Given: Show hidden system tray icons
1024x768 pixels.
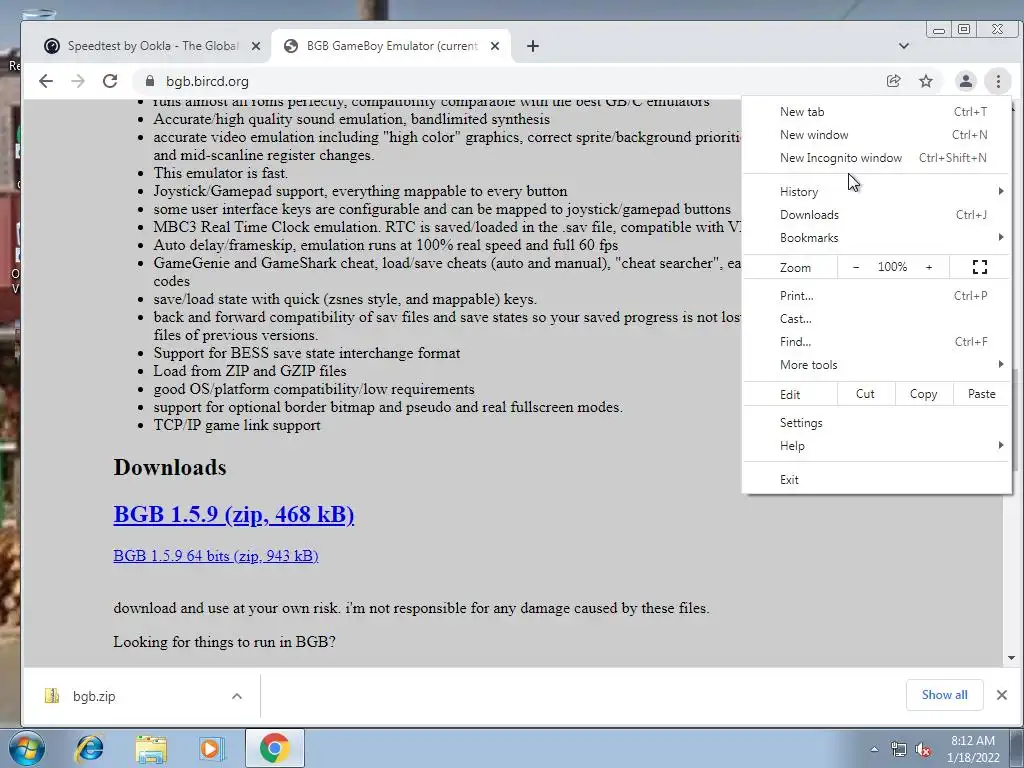Looking at the screenshot, I should point(874,749).
